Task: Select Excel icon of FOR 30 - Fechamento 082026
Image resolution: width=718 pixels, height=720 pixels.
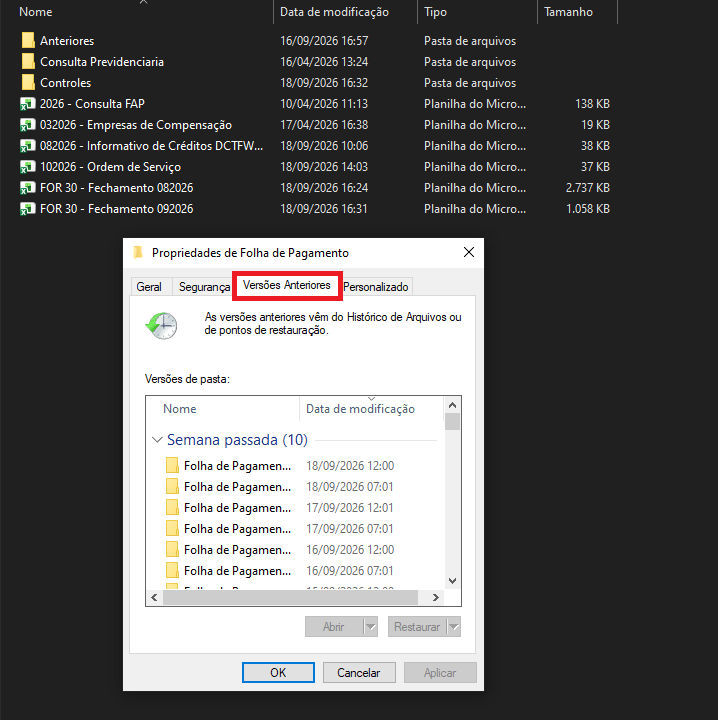Action: [28, 188]
